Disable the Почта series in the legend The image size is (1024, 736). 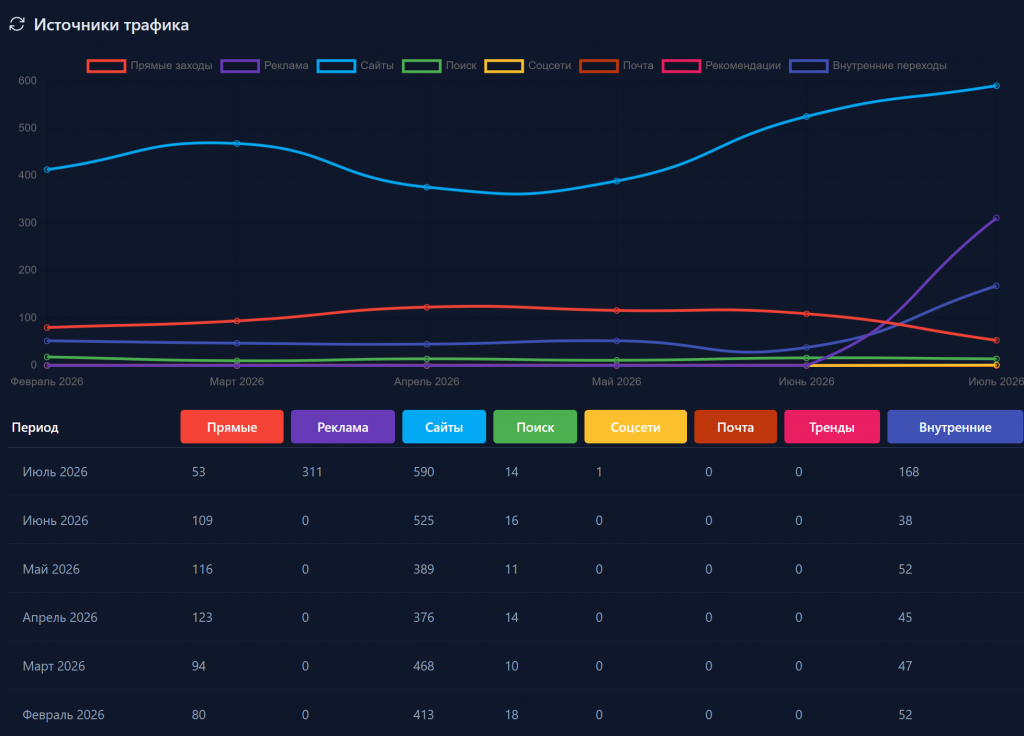click(x=616, y=66)
